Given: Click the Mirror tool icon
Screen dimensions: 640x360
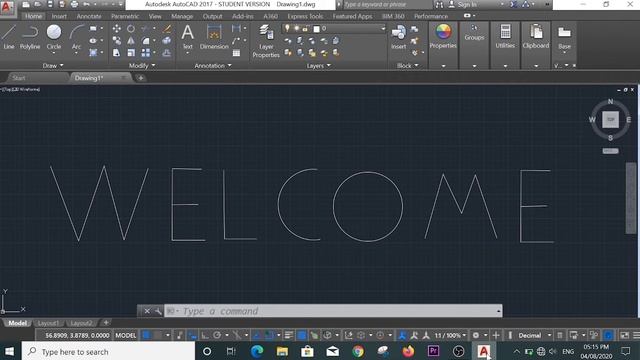Looking at the screenshot, I should pyautogui.click(x=131, y=40).
